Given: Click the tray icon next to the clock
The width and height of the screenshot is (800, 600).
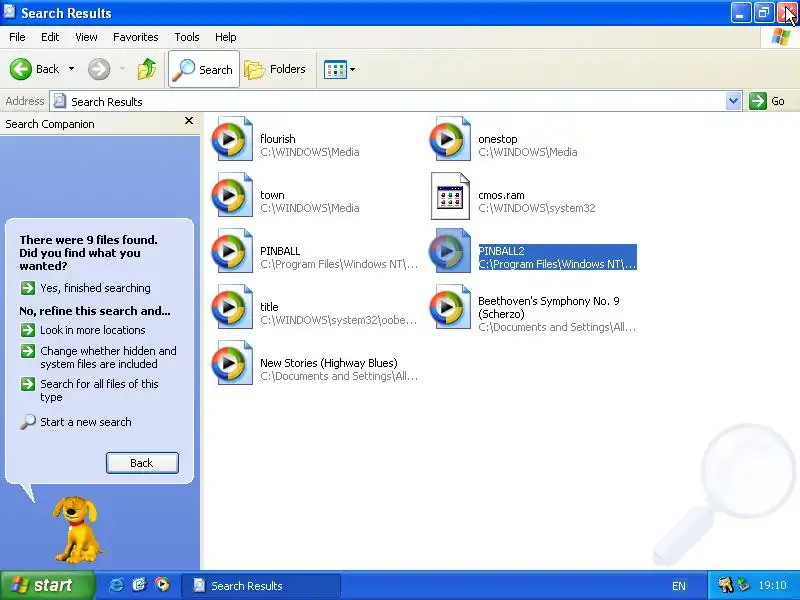Looking at the screenshot, I should coord(744,585).
